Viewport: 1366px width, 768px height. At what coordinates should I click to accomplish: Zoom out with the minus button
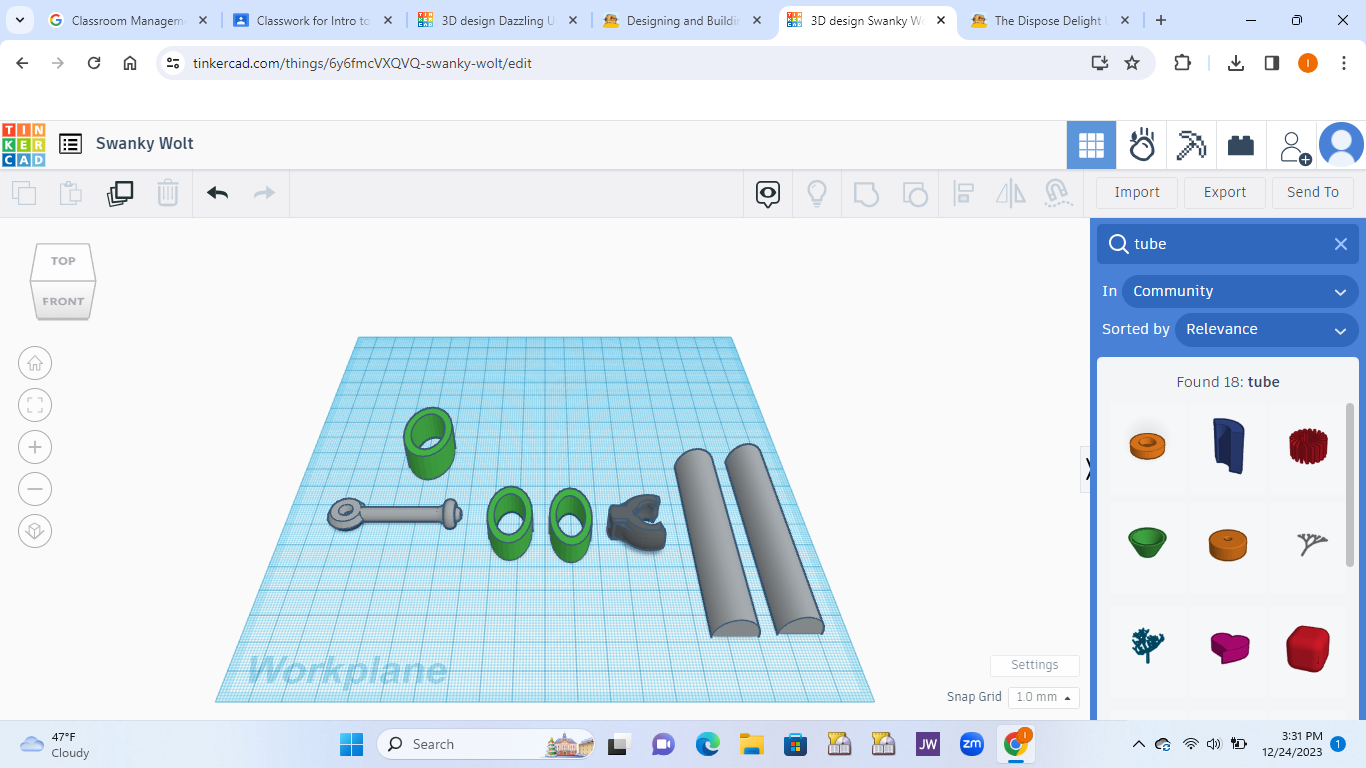pyautogui.click(x=35, y=489)
